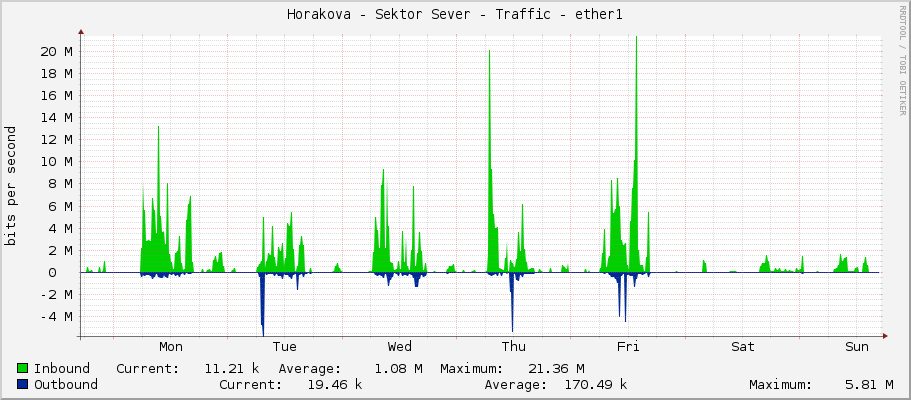Click the blue Outbound legend color swatch

click(x=23, y=384)
